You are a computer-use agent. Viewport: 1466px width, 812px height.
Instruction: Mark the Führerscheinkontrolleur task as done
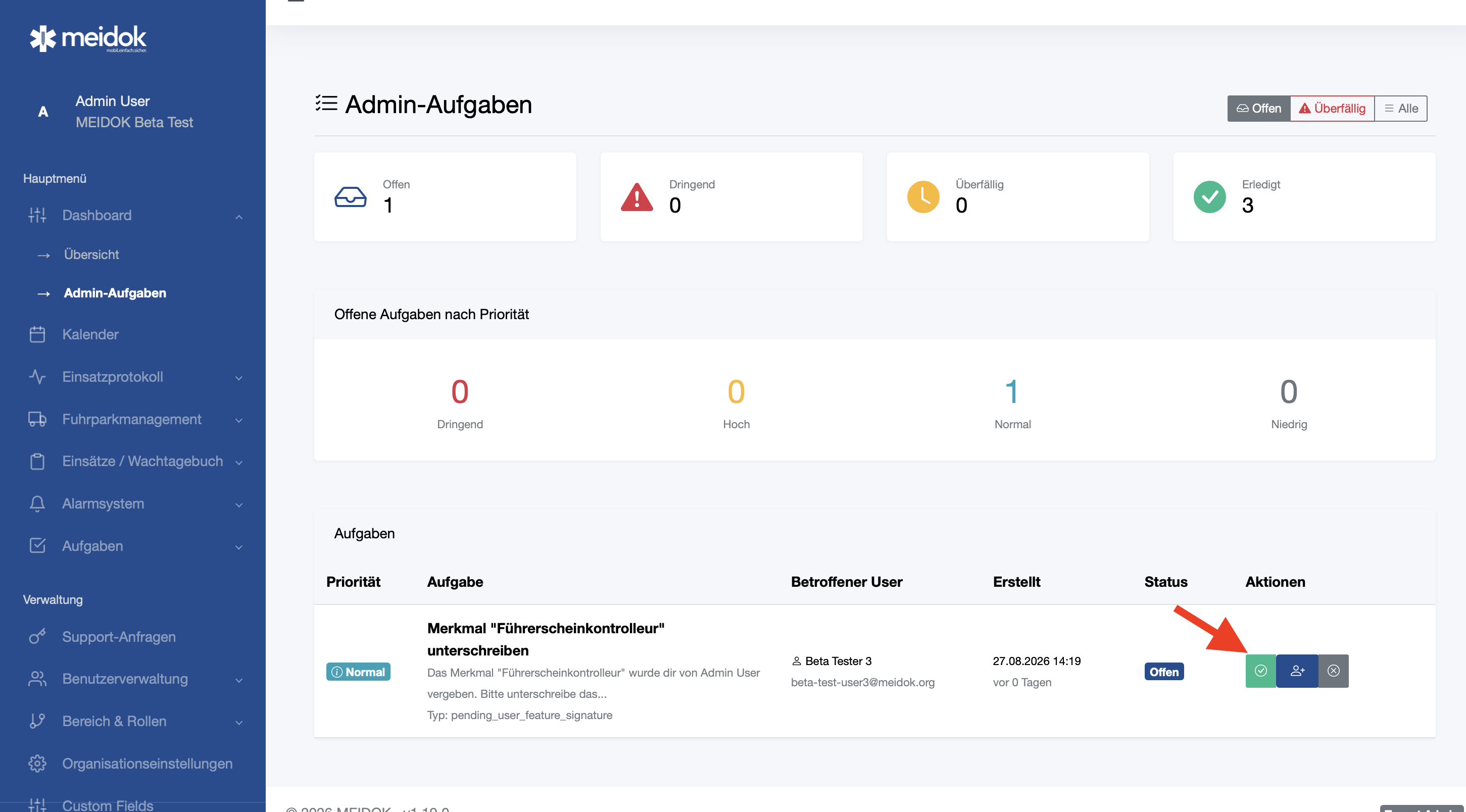tap(1260, 671)
